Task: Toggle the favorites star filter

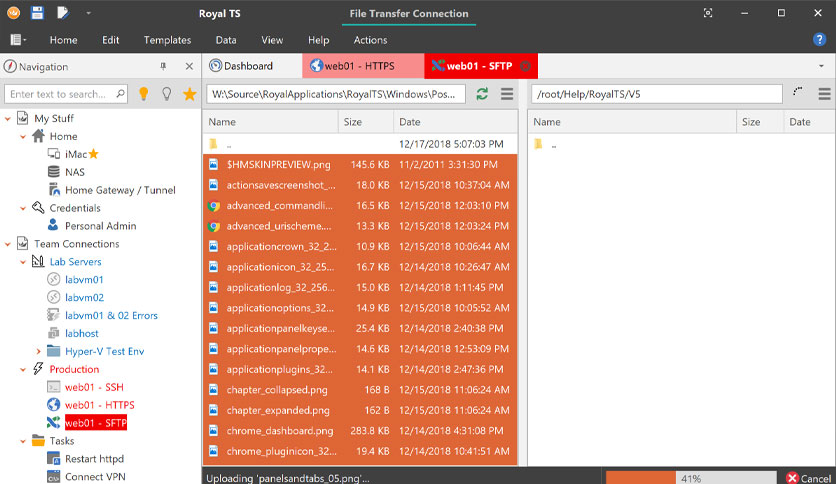Action: 190,94
